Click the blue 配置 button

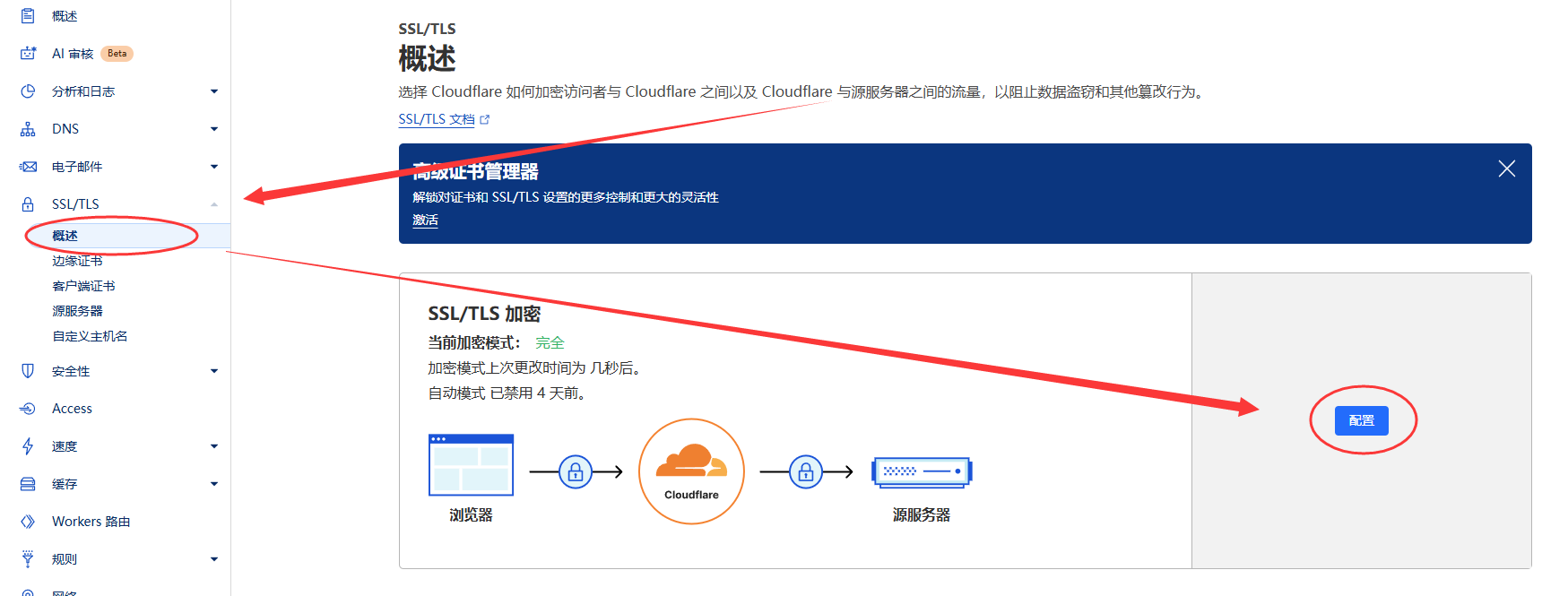[1361, 420]
